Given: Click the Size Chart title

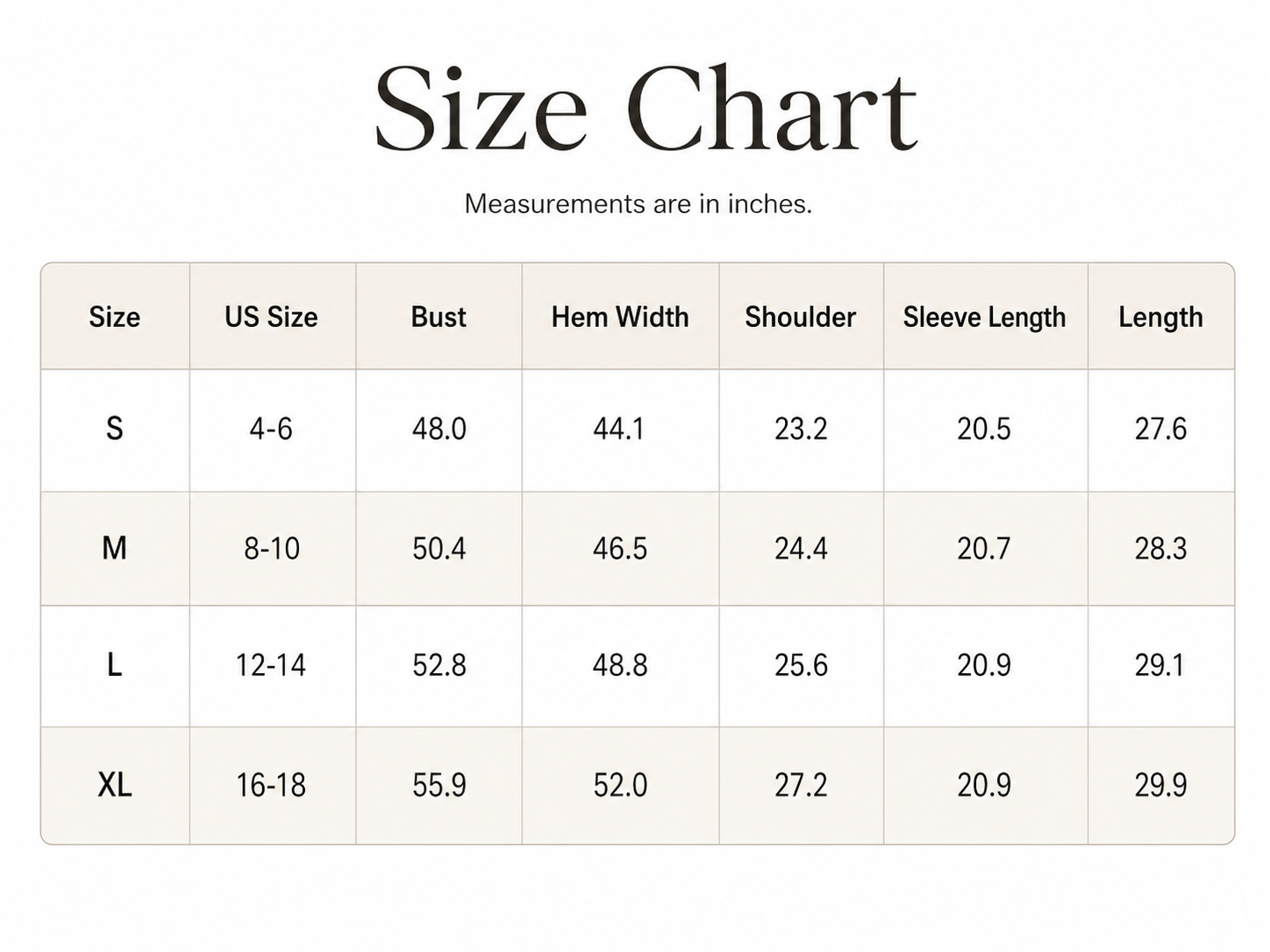Looking at the screenshot, I should click(x=646, y=109).
